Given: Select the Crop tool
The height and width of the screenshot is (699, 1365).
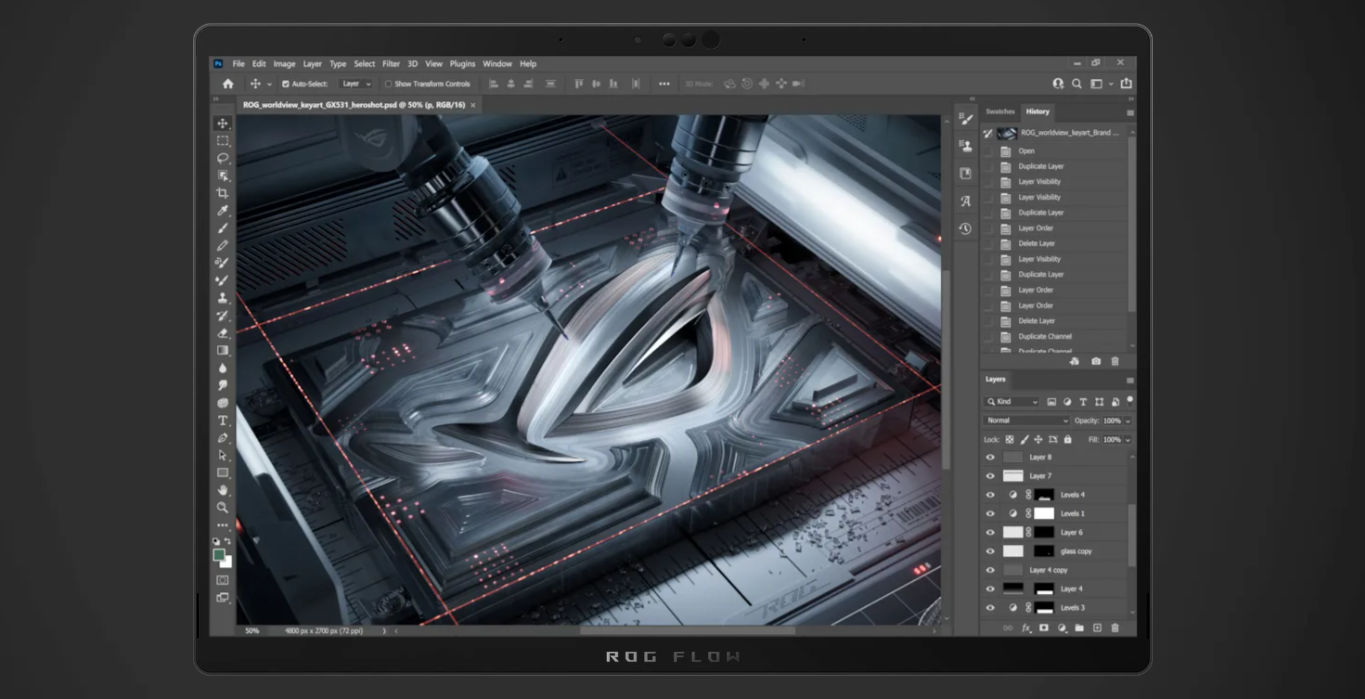Looking at the screenshot, I should 222,193.
